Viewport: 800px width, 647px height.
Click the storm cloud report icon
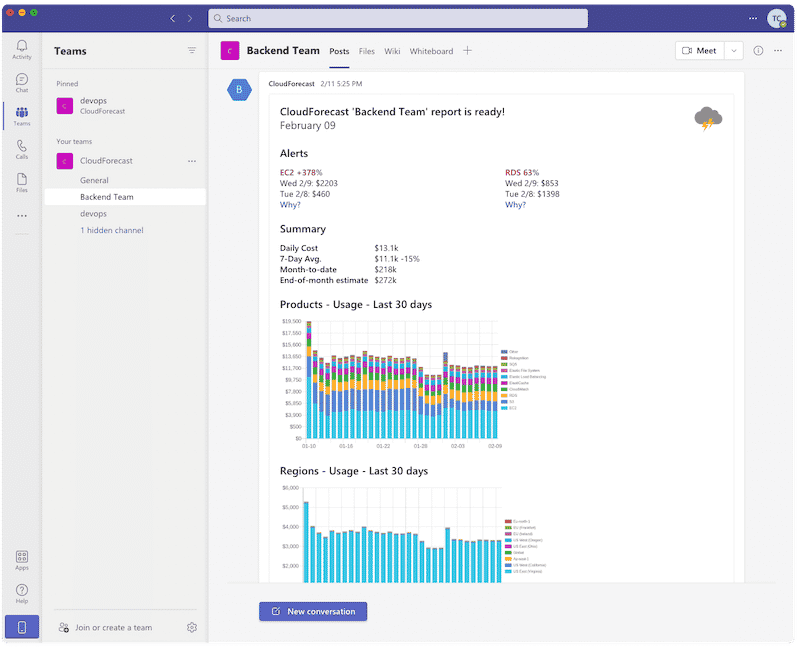coord(708,118)
